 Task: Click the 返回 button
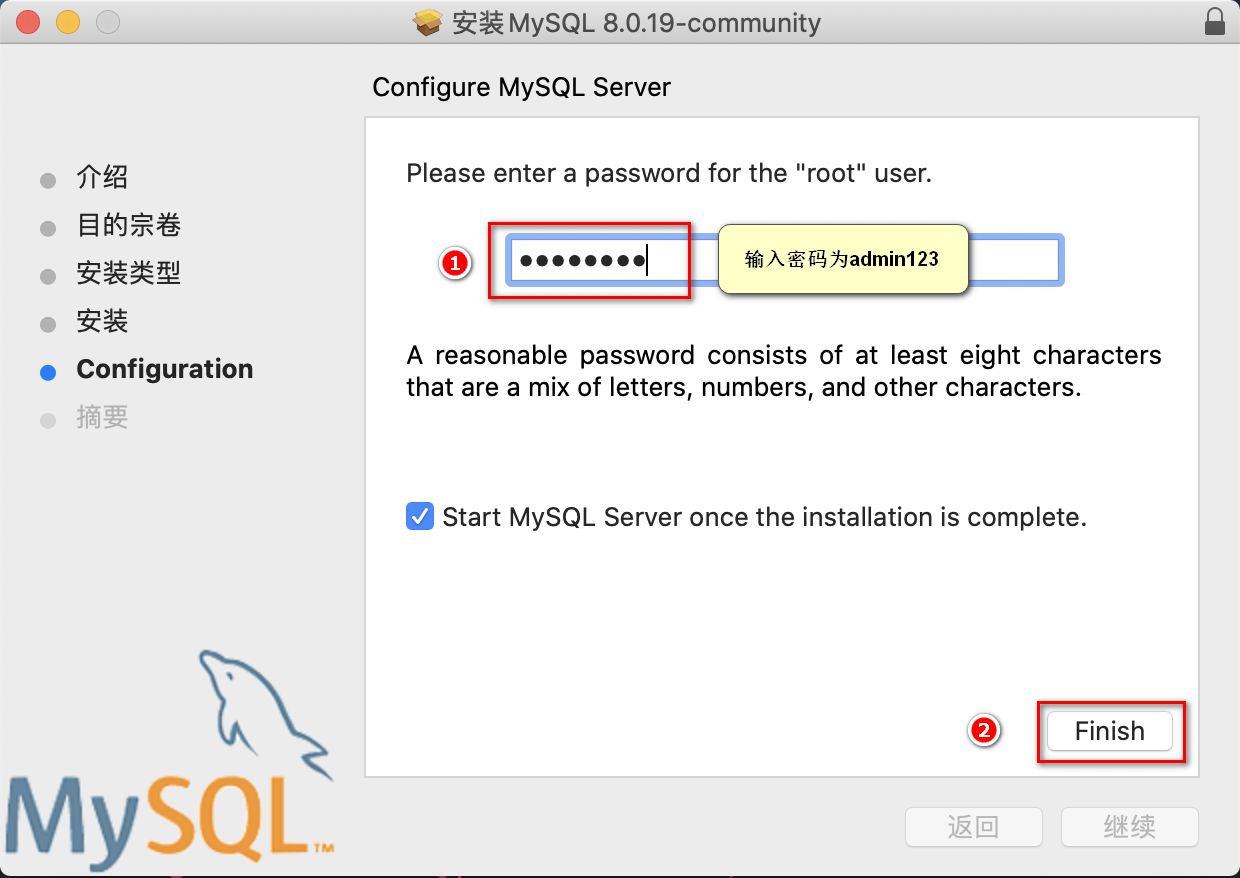tap(973, 826)
